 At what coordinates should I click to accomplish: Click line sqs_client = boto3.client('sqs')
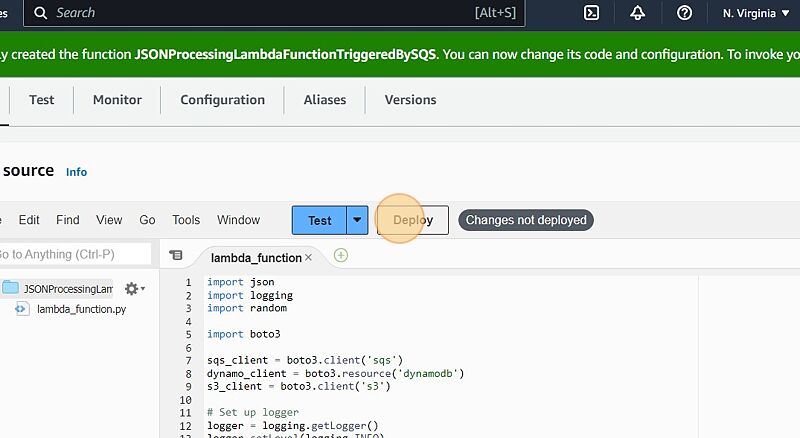pyautogui.click(x=305, y=360)
